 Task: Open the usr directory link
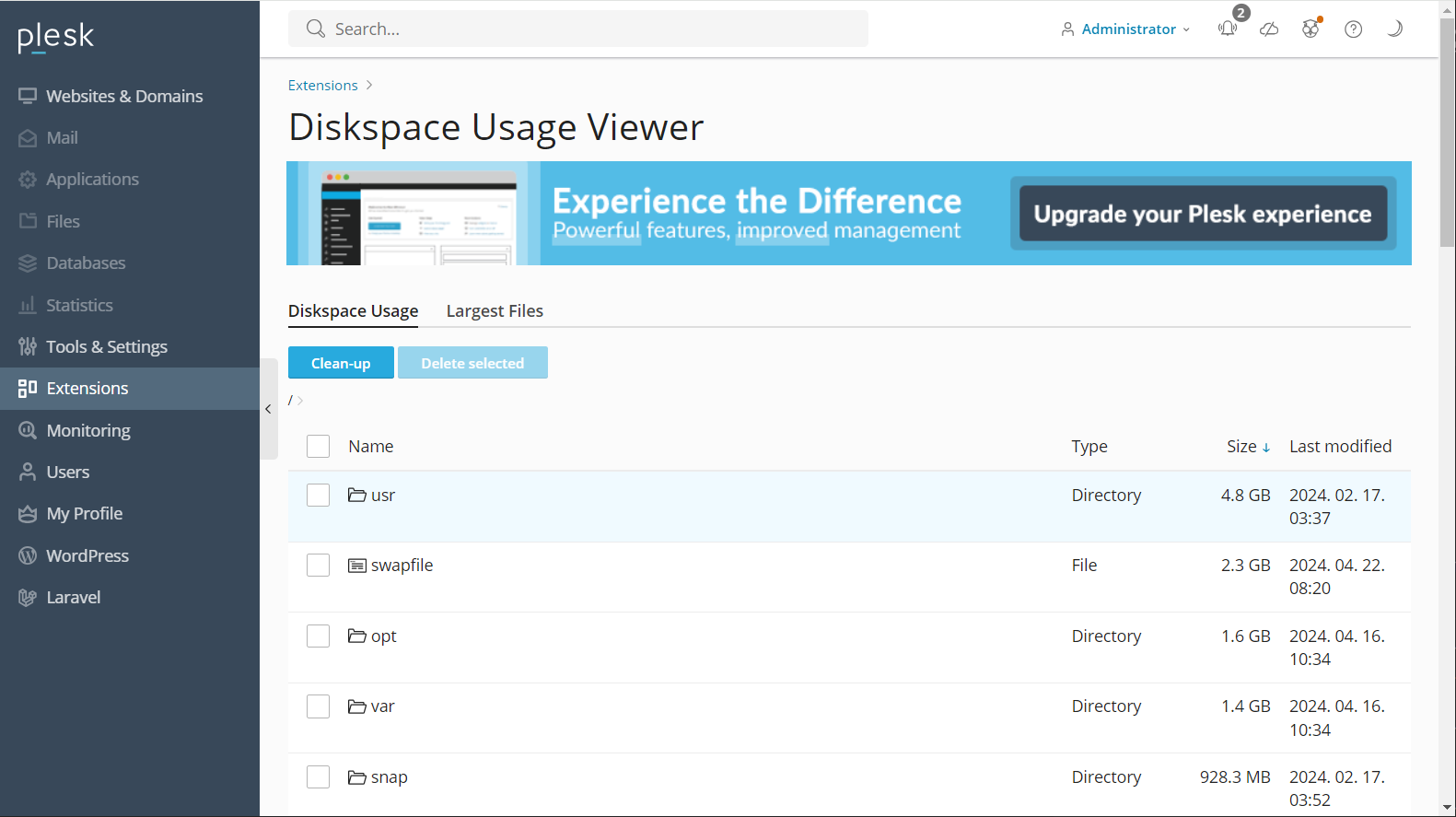tap(383, 496)
